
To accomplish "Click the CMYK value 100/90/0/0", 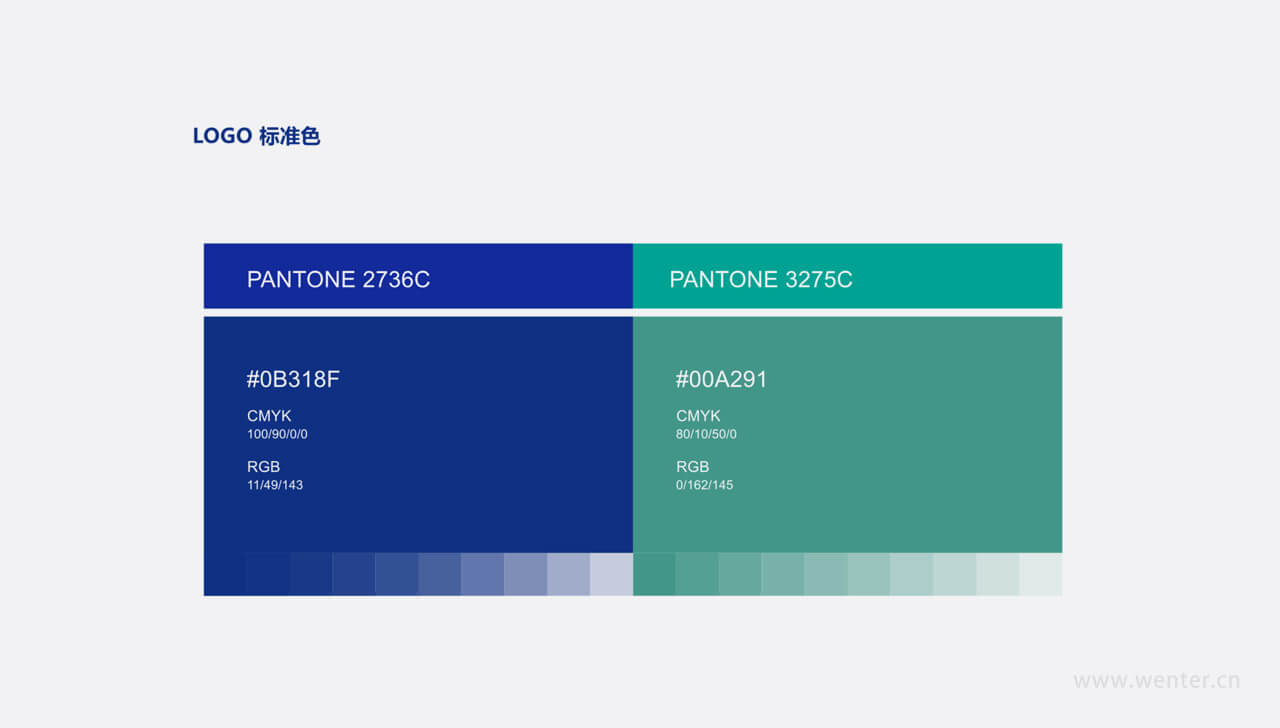I will 277,435.
